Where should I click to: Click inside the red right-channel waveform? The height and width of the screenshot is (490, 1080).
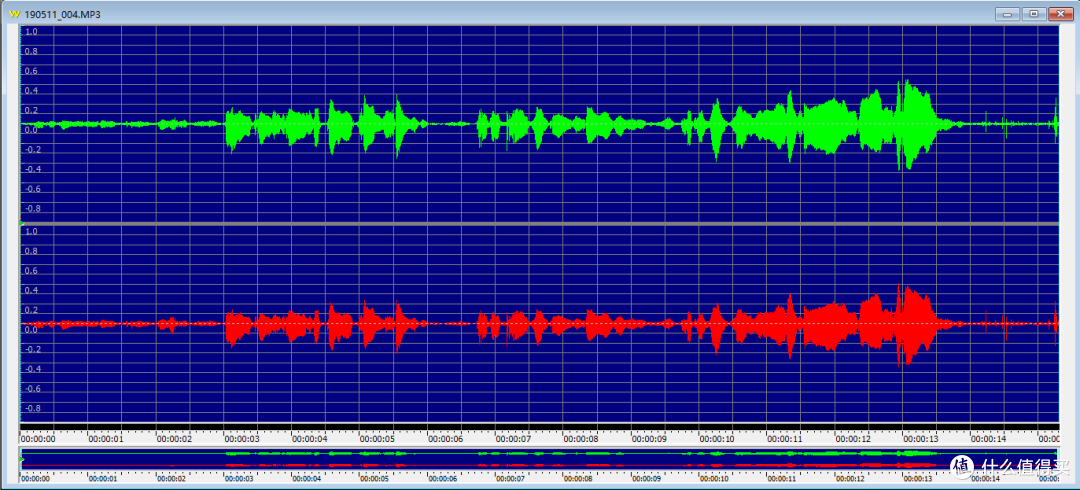[540, 323]
